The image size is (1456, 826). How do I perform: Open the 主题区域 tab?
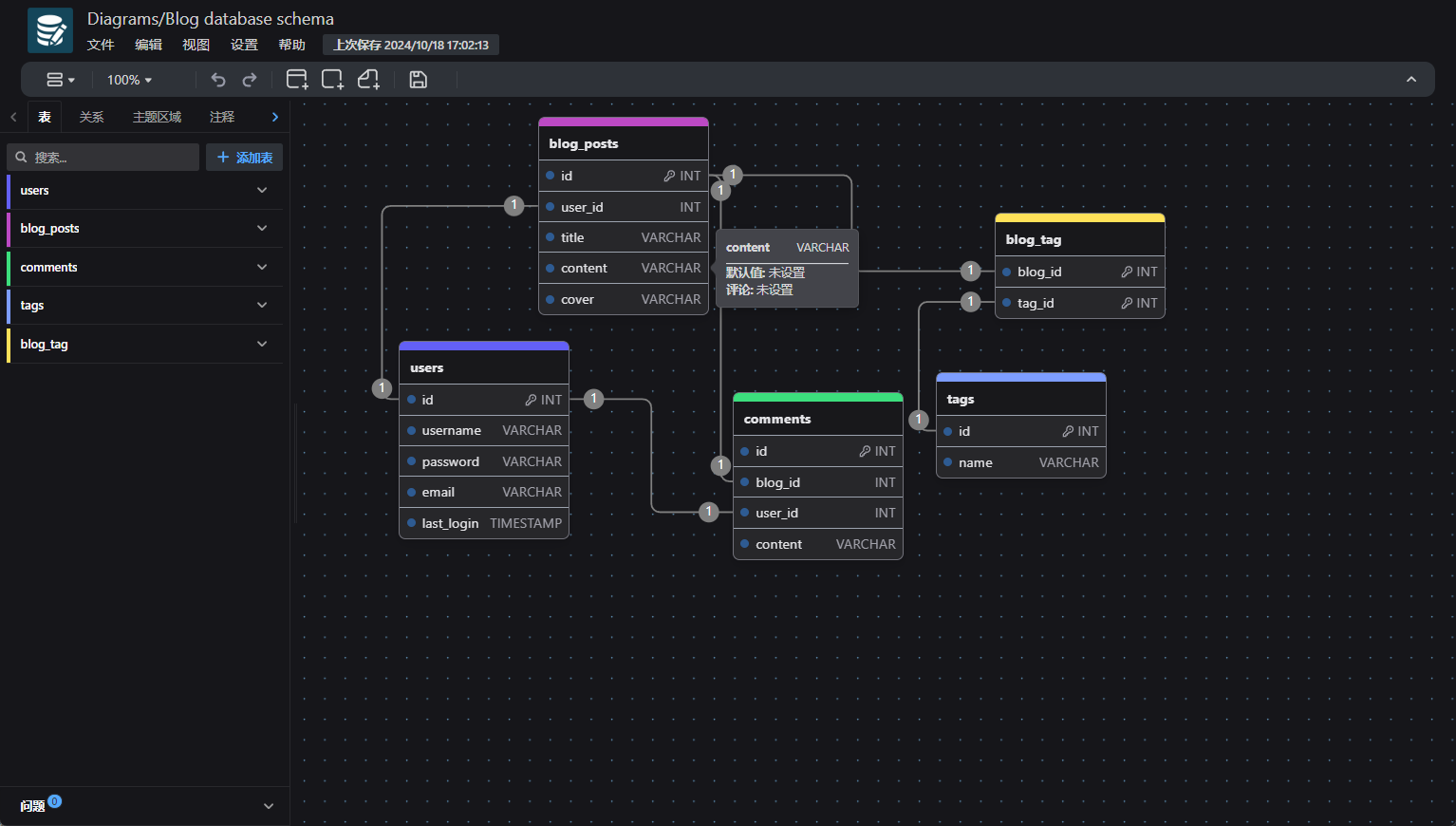[157, 117]
